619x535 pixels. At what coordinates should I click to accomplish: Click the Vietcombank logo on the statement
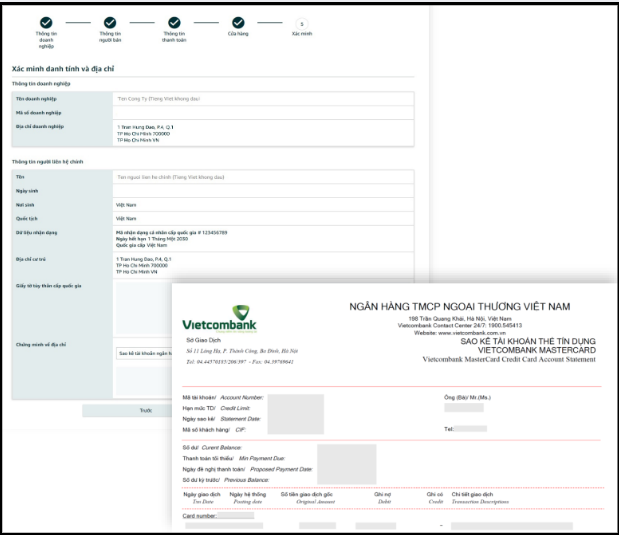click(x=219, y=318)
